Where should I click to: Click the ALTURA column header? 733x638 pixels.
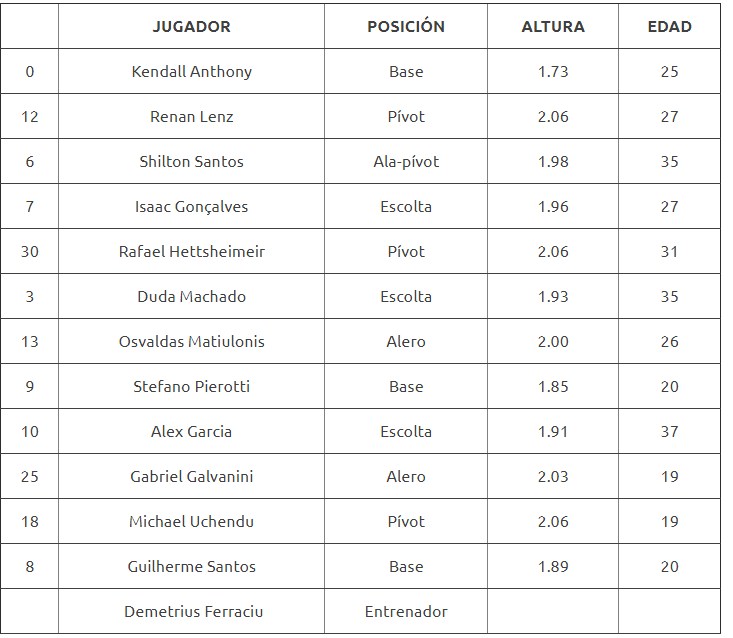553,27
